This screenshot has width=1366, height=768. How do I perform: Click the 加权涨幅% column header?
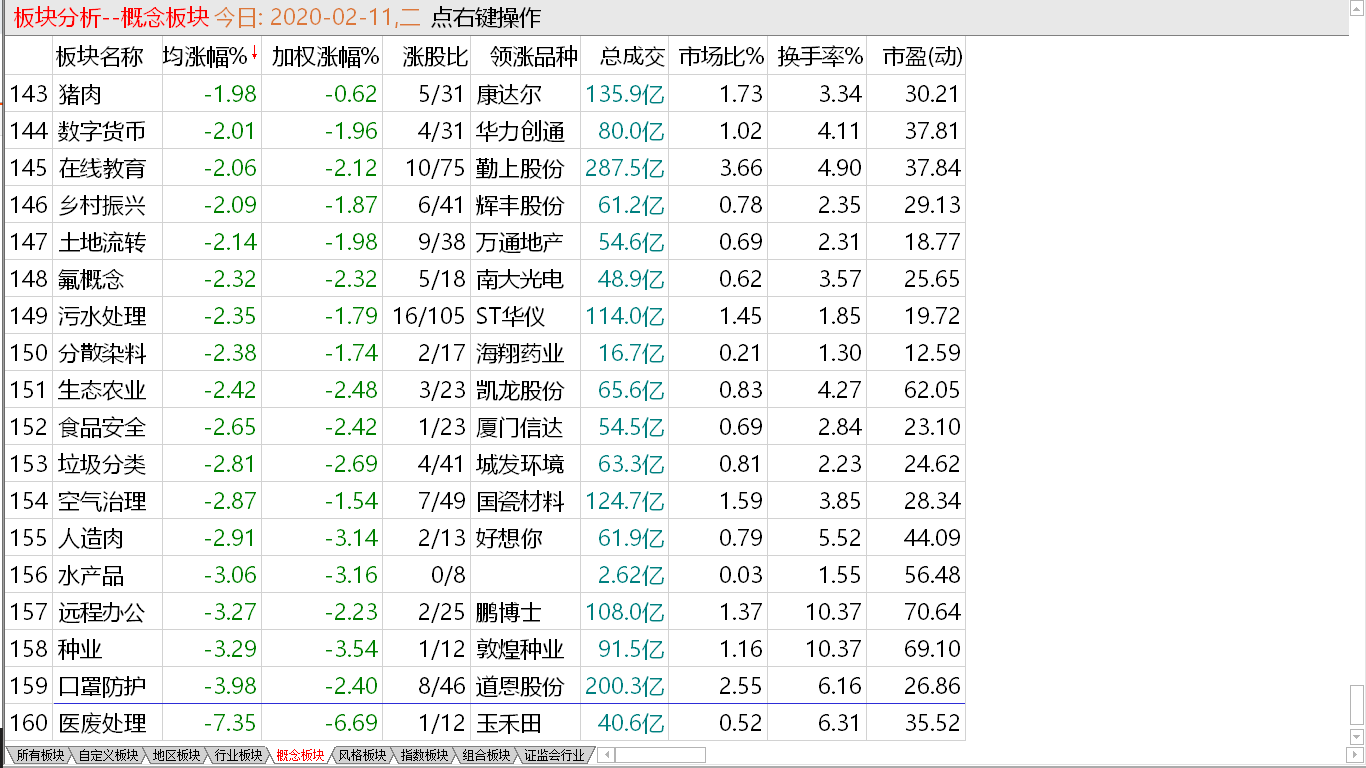[x=326, y=57]
